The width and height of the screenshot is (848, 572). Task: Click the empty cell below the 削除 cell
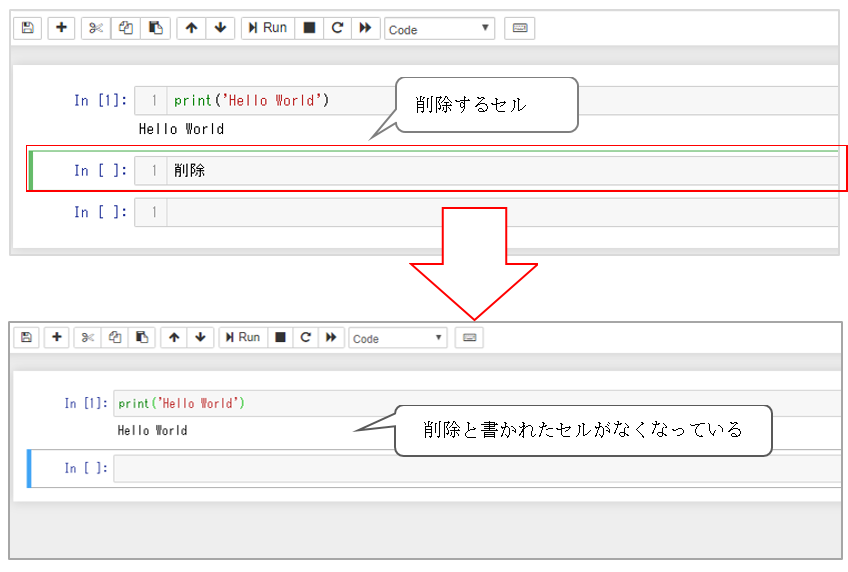coord(500,212)
